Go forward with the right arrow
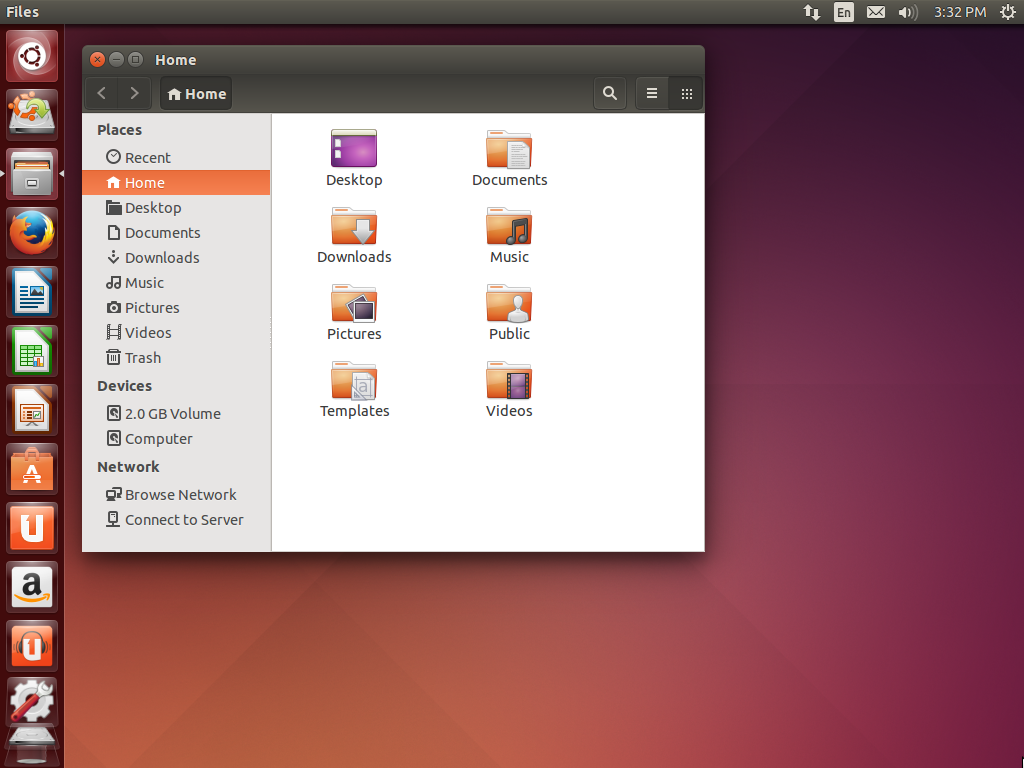The width and height of the screenshot is (1024, 768). click(134, 93)
